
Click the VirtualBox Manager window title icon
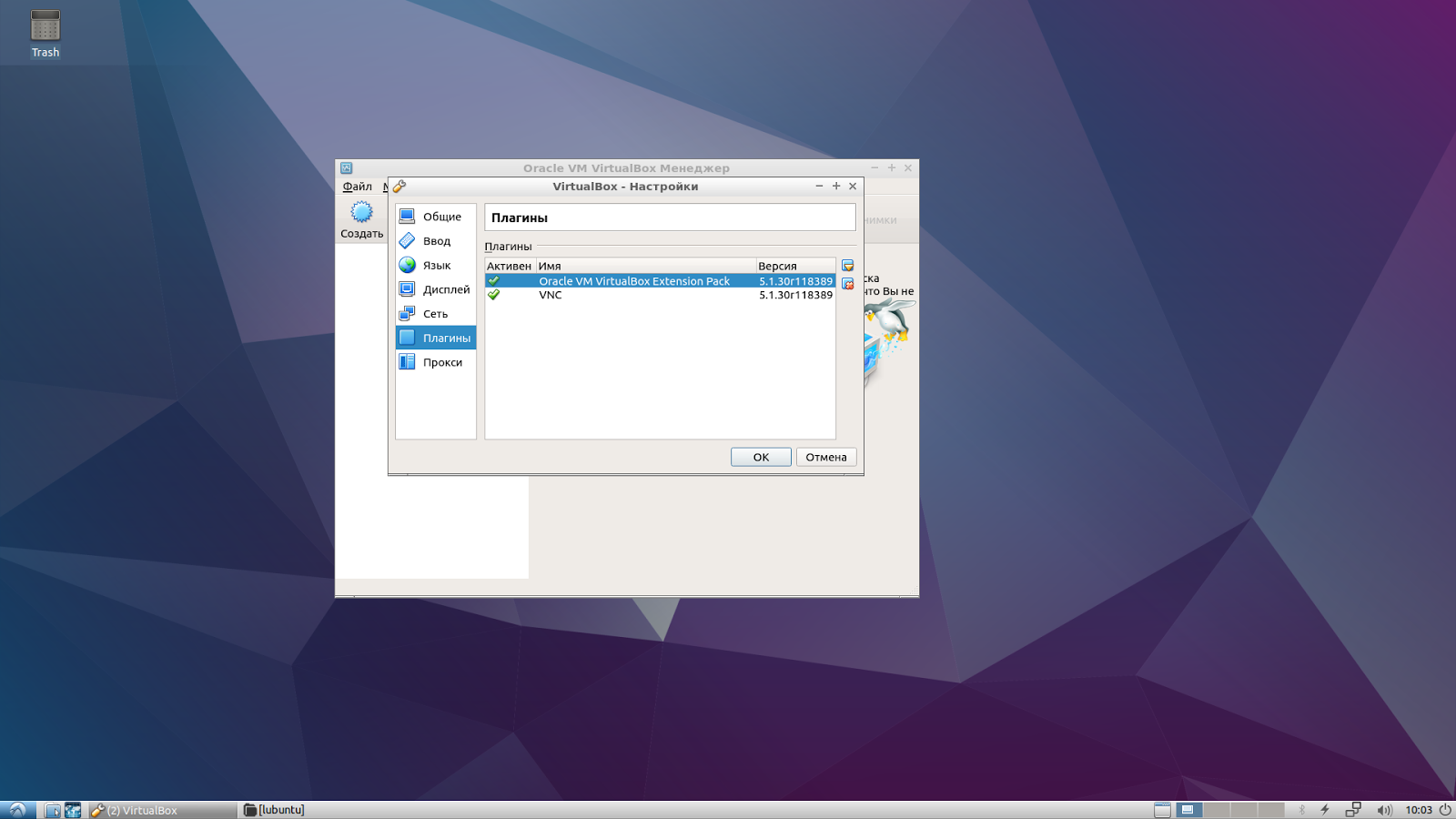pyautogui.click(x=347, y=168)
